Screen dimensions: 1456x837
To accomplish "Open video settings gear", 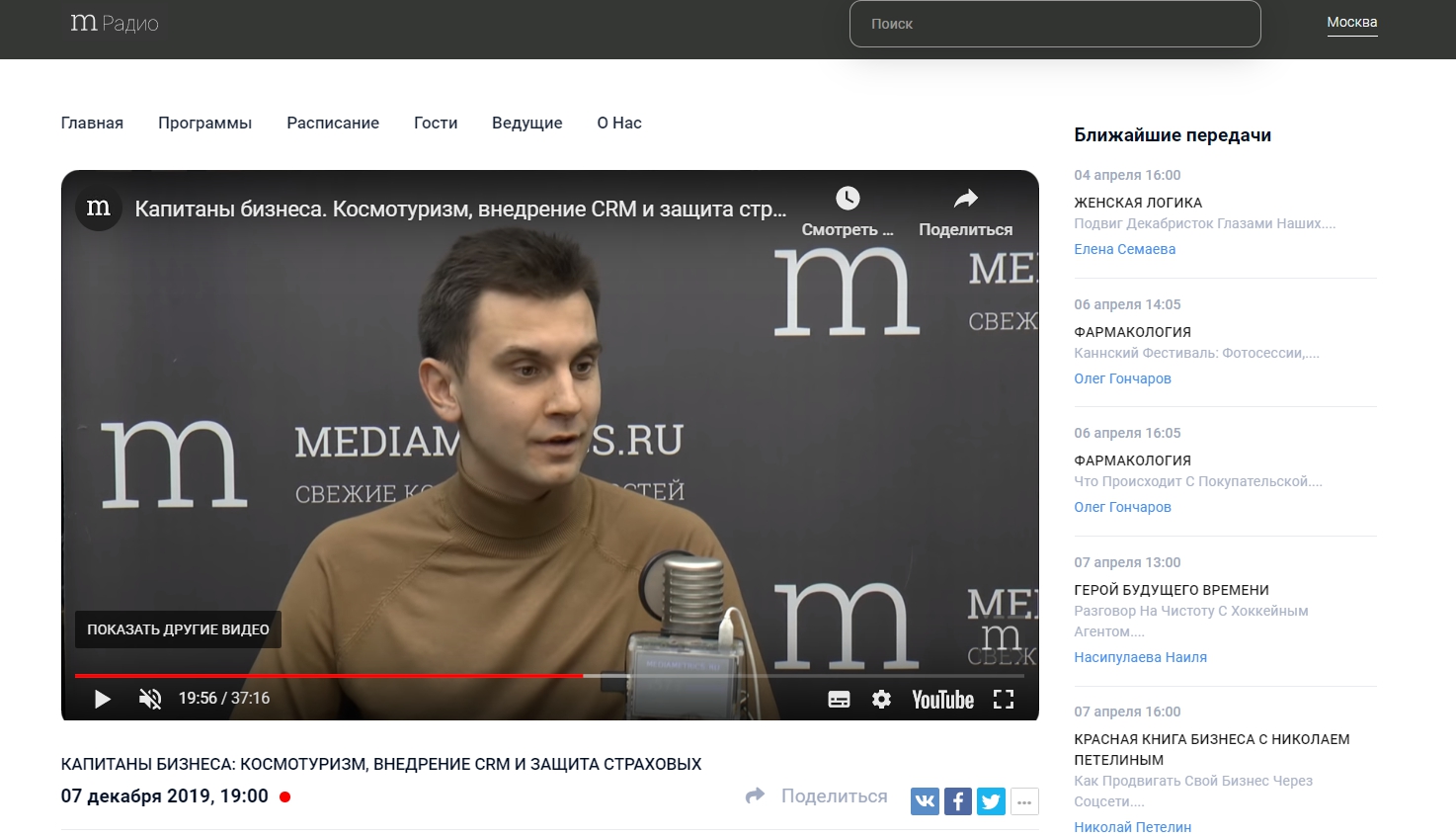I will 881,700.
